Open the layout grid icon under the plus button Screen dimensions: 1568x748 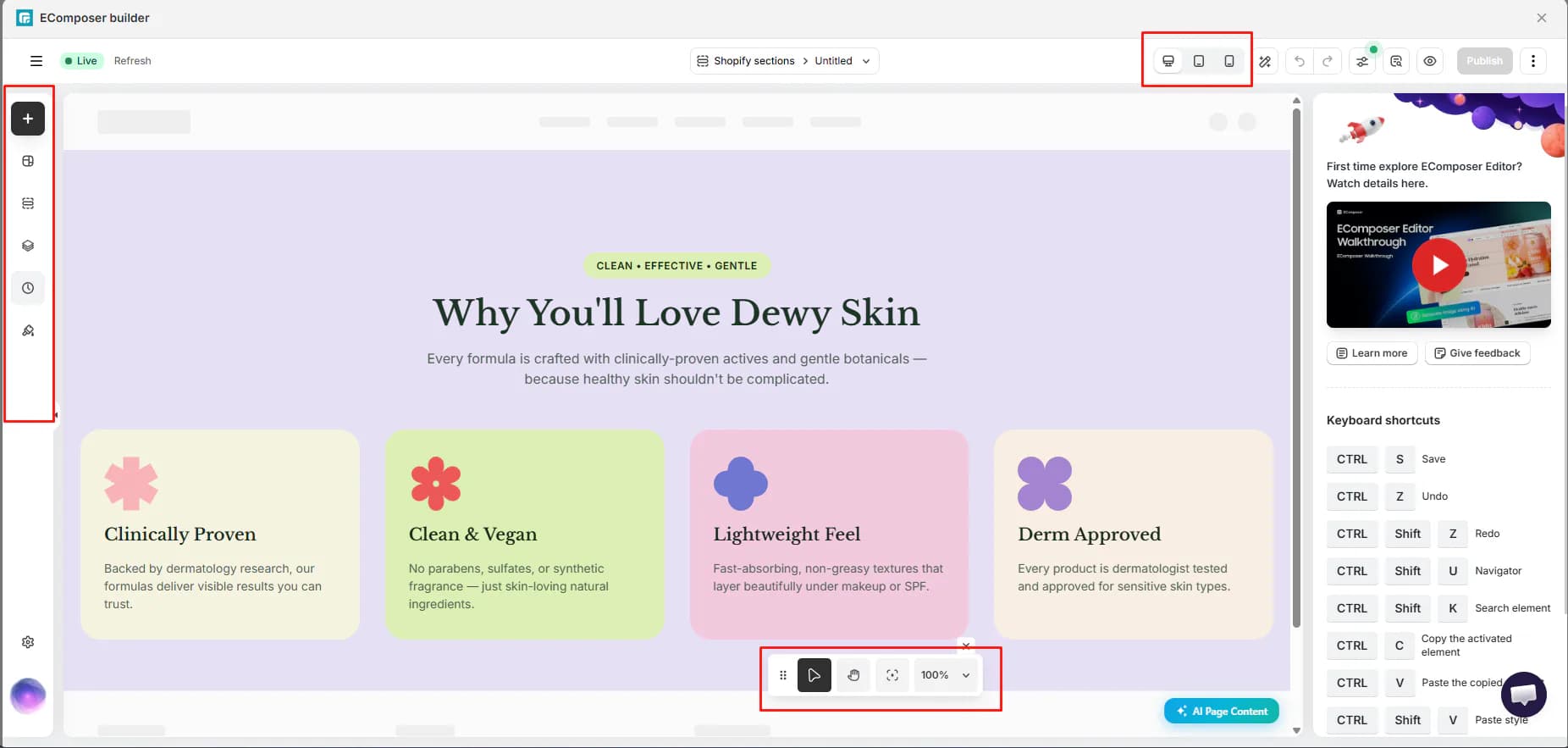click(x=28, y=161)
